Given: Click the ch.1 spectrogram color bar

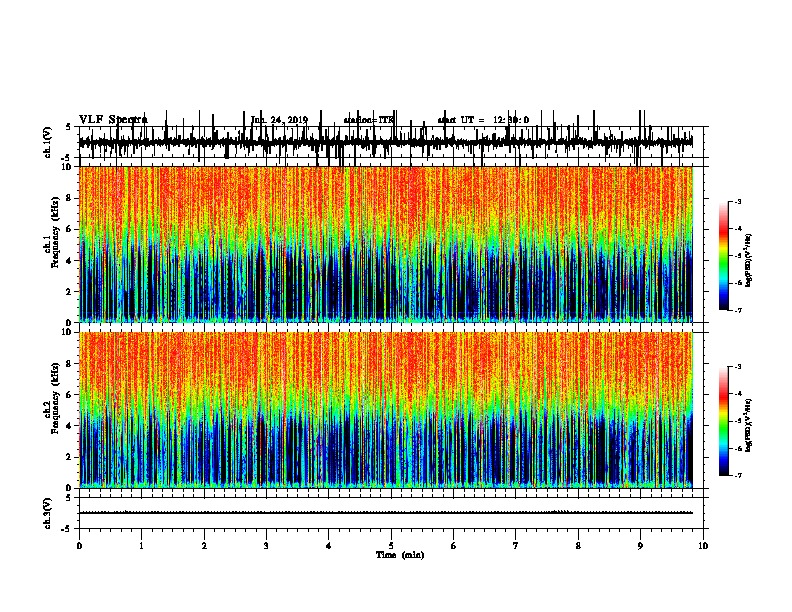Looking at the screenshot, I should [x=724, y=256].
